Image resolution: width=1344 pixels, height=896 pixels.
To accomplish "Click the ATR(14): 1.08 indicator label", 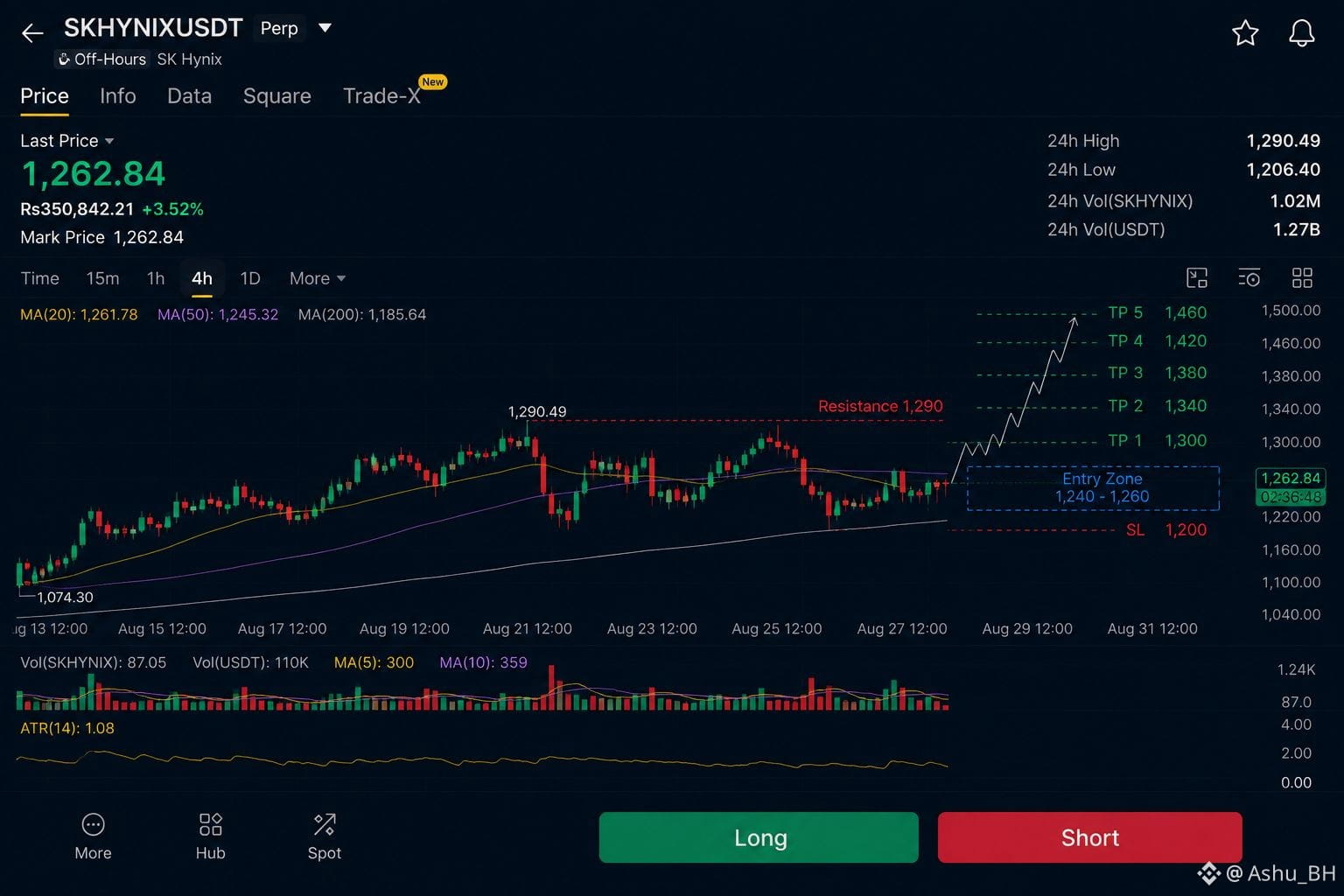I will 67,728.
